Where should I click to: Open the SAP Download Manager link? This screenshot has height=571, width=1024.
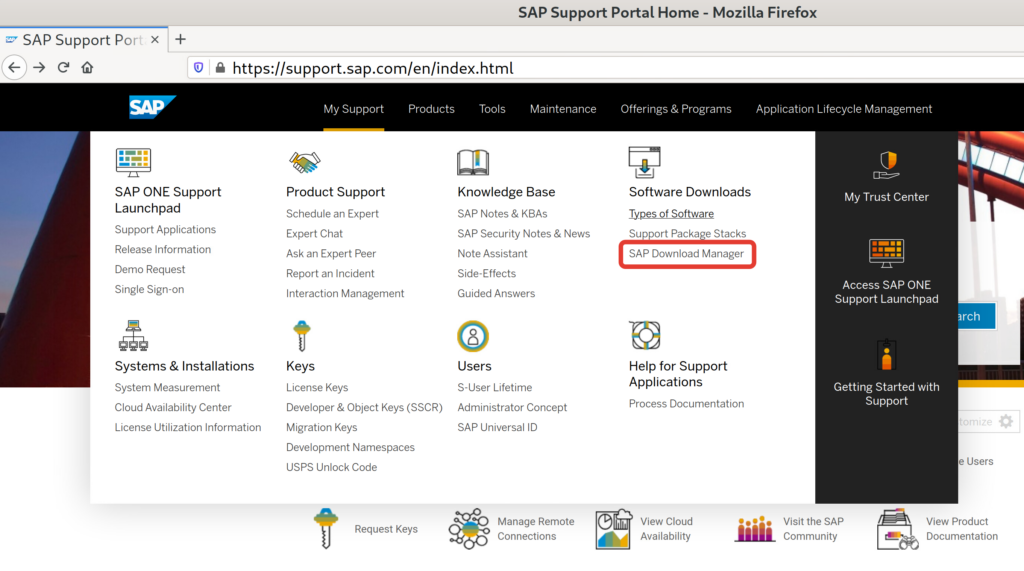686,254
